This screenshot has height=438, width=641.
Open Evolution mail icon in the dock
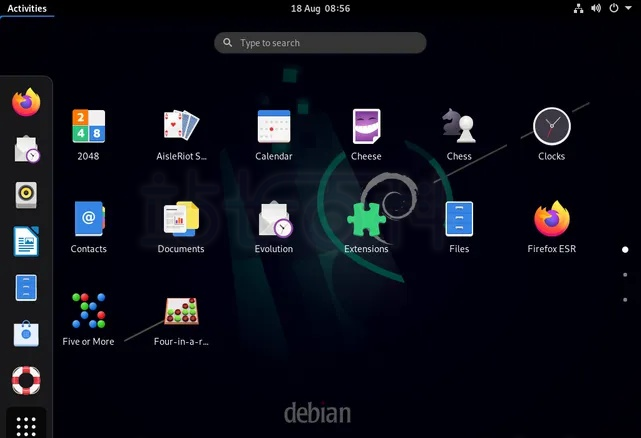point(27,148)
